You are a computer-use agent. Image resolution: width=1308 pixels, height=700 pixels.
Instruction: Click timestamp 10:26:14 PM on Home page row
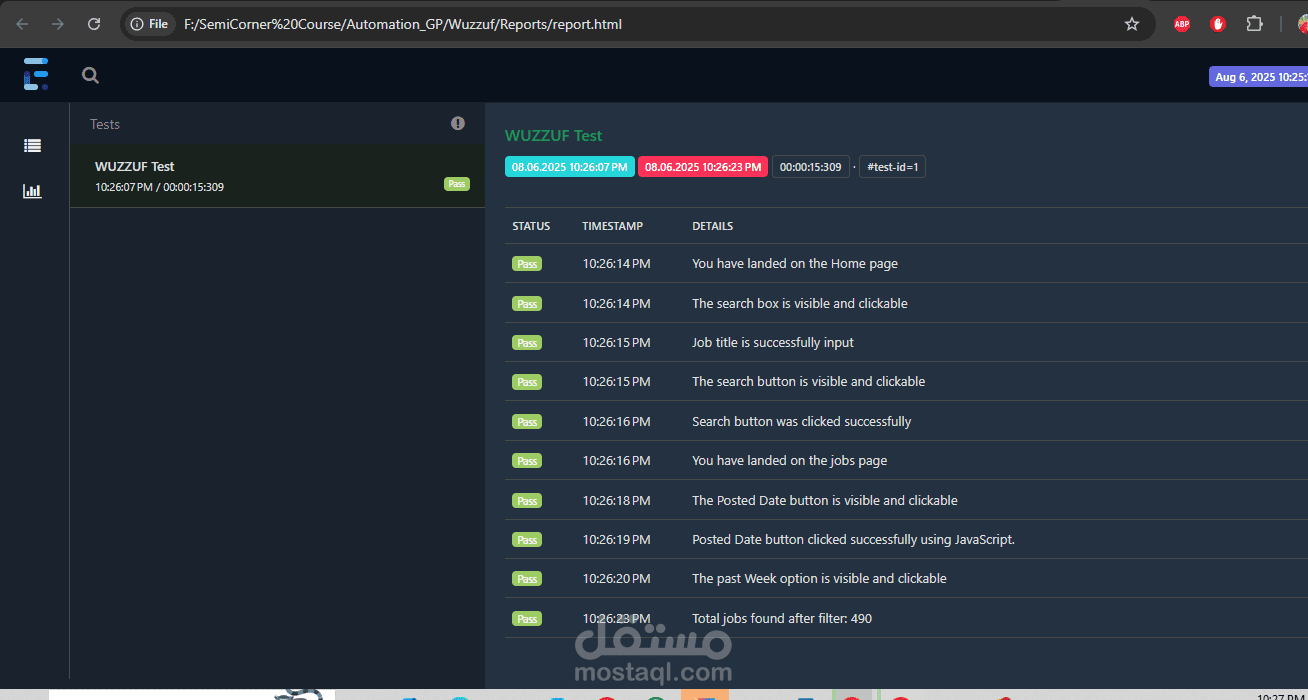(x=616, y=264)
